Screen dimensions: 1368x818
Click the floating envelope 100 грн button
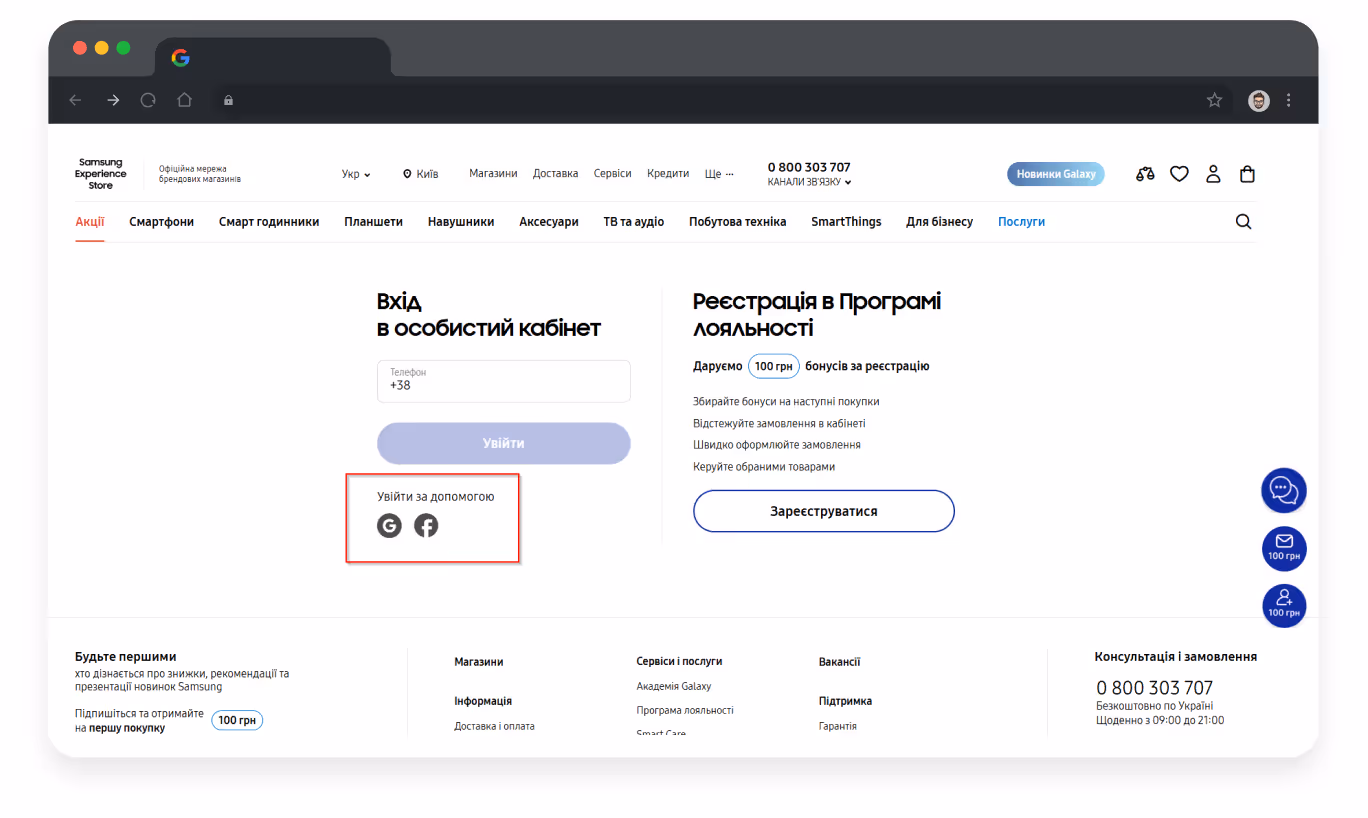1283,548
